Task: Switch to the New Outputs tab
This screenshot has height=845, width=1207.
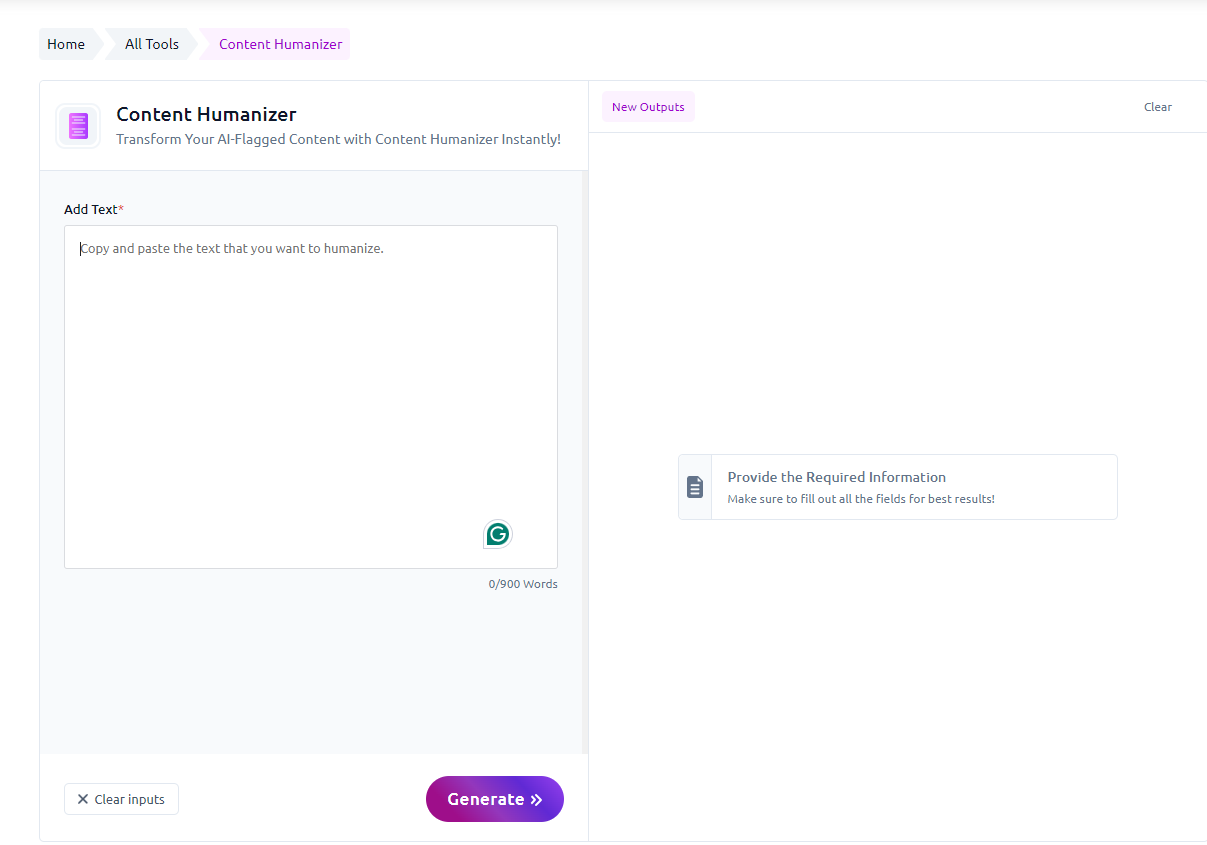Action: [648, 107]
